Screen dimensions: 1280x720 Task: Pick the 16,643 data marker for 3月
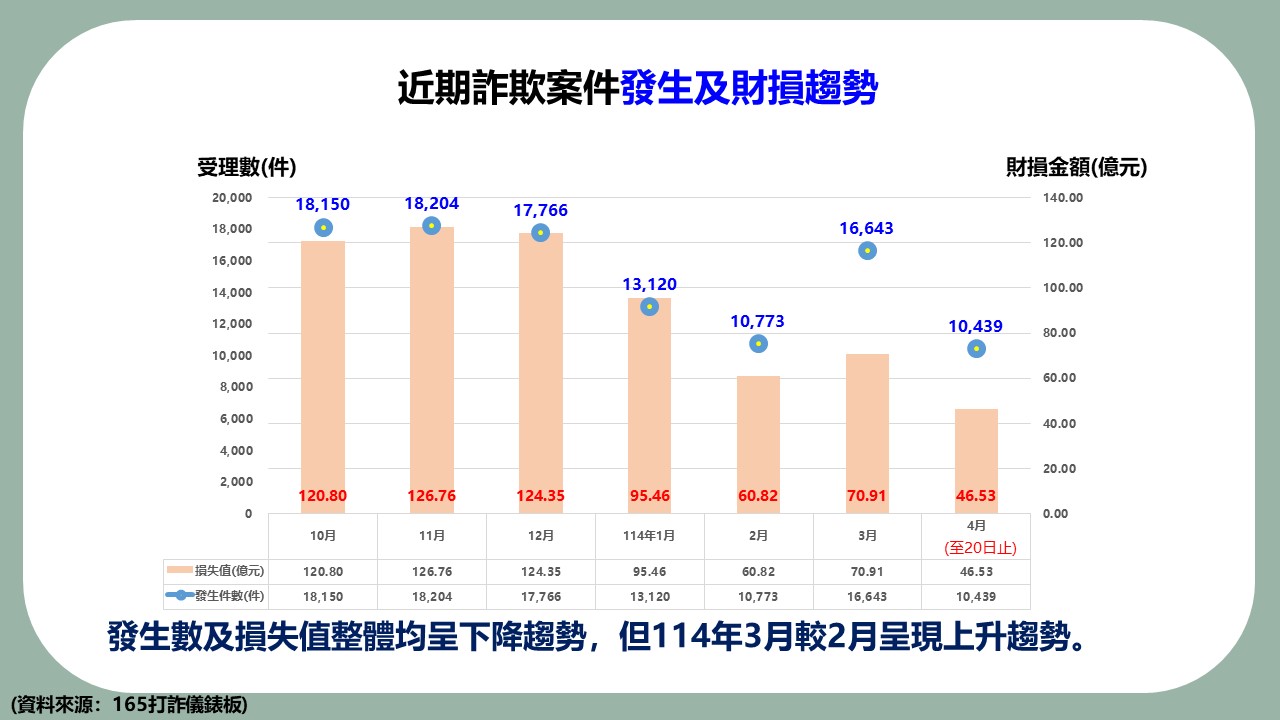[x=868, y=251]
